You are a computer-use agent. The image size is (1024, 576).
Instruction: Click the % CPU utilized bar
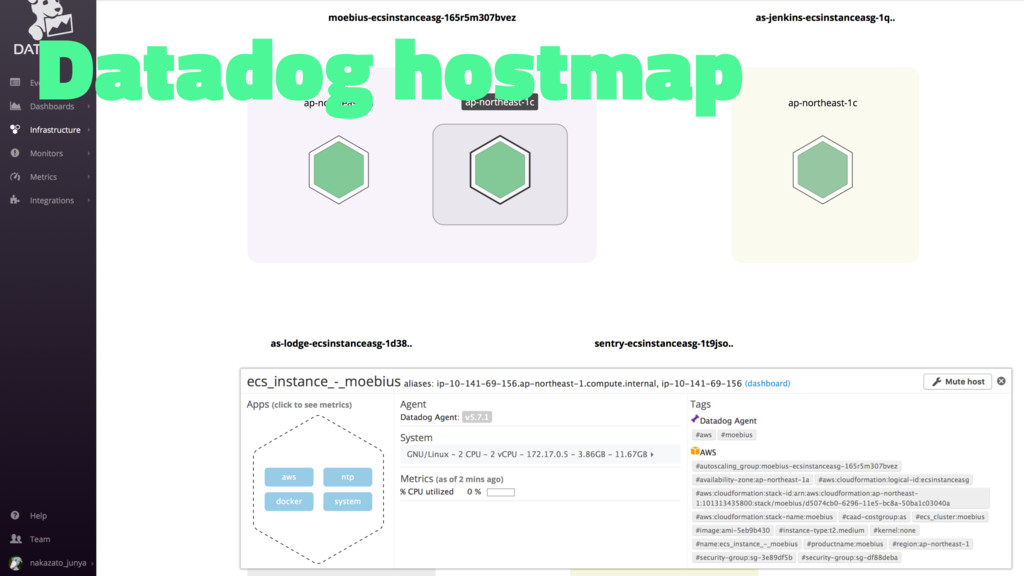[x=500, y=492]
